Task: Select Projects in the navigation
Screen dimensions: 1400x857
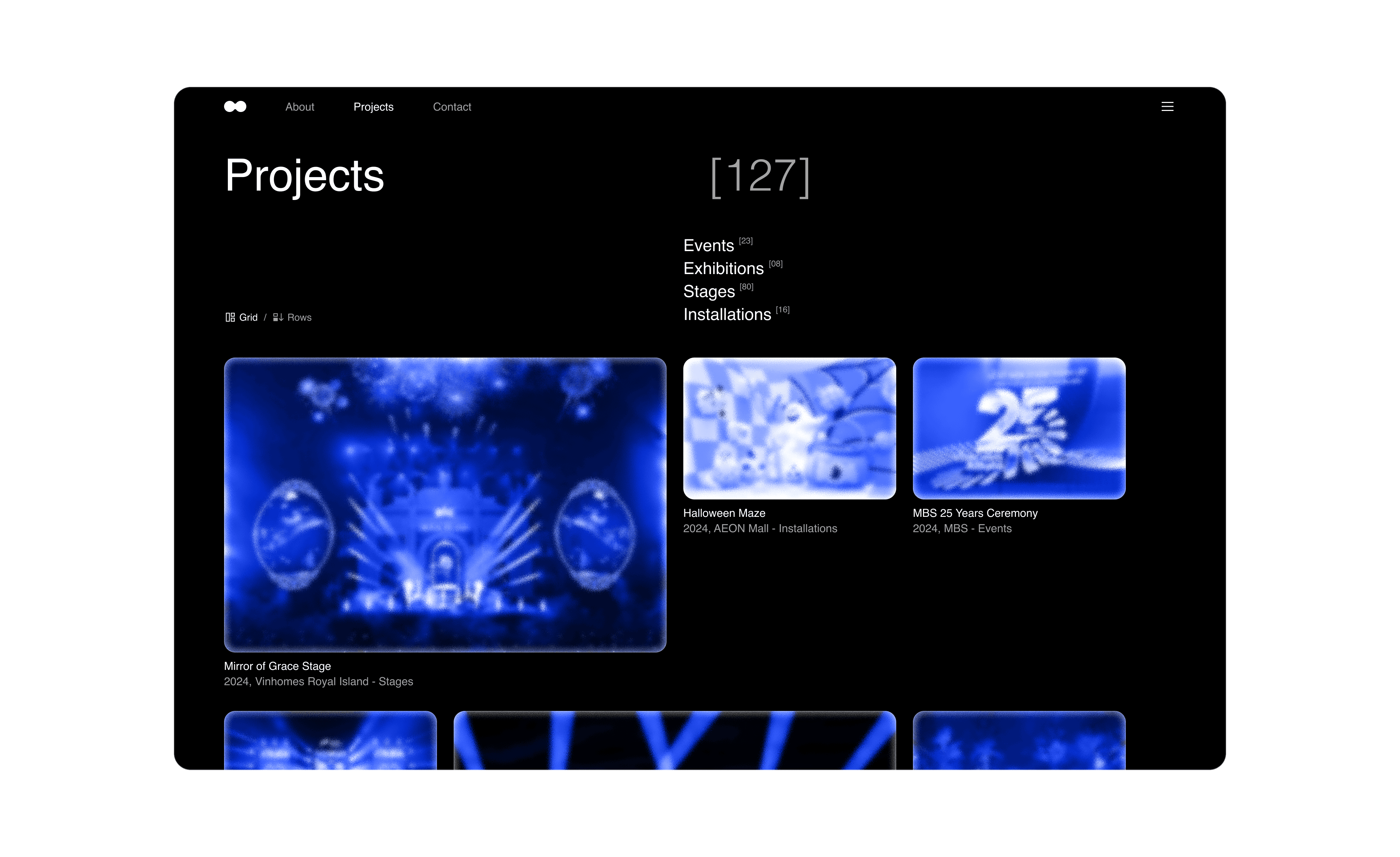Action: (373, 107)
